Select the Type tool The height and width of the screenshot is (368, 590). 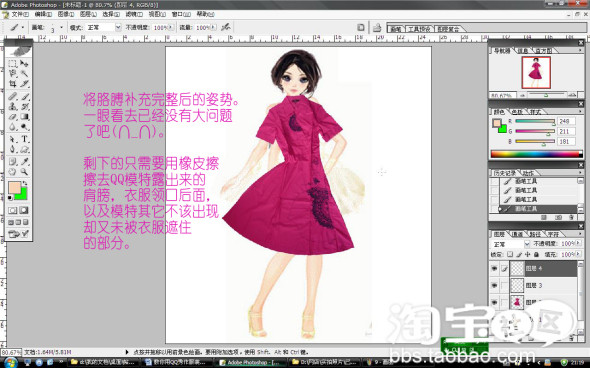click(x=24, y=139)
